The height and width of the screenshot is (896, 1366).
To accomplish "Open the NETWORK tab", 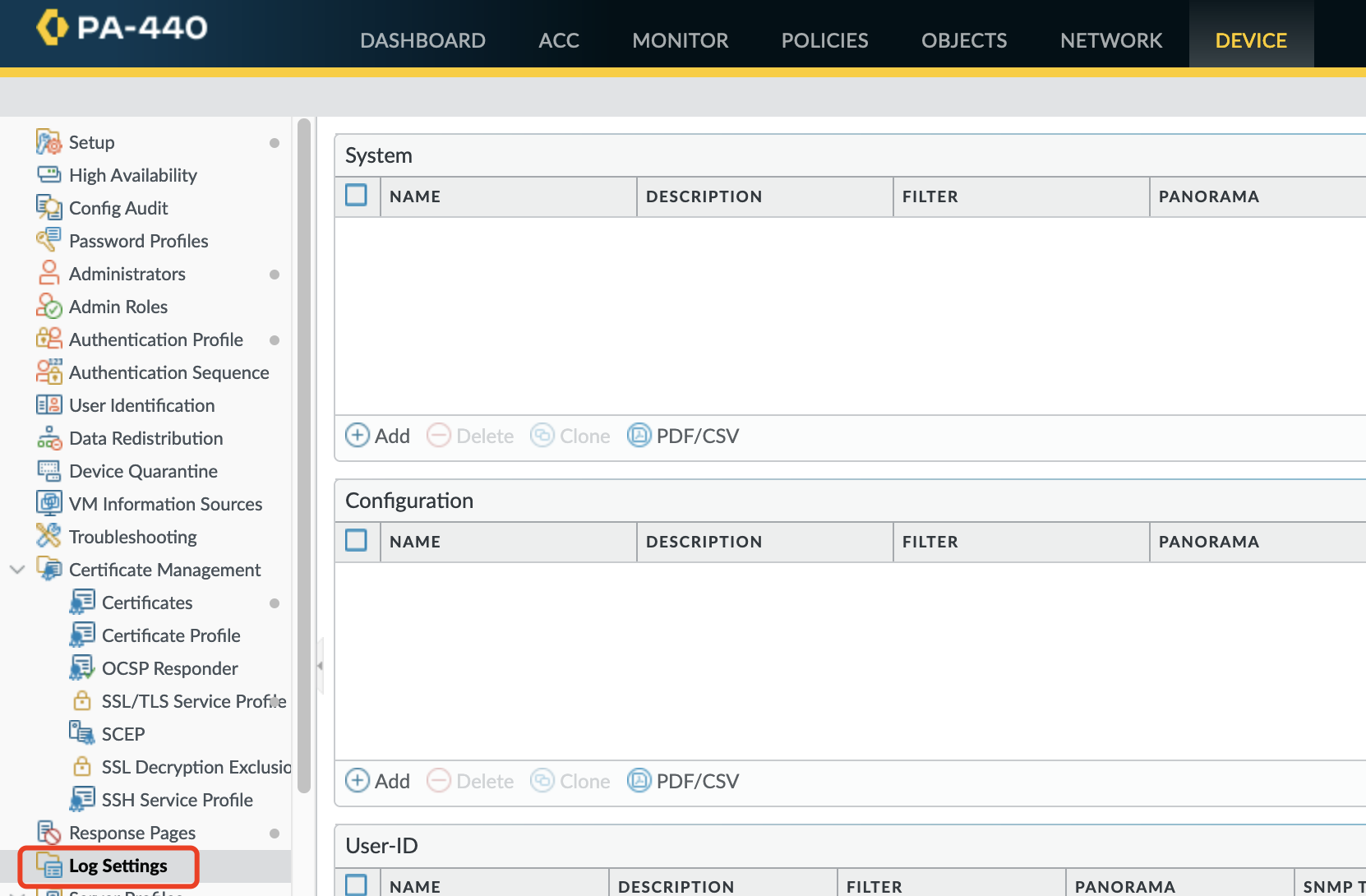I will [1111, 40].
